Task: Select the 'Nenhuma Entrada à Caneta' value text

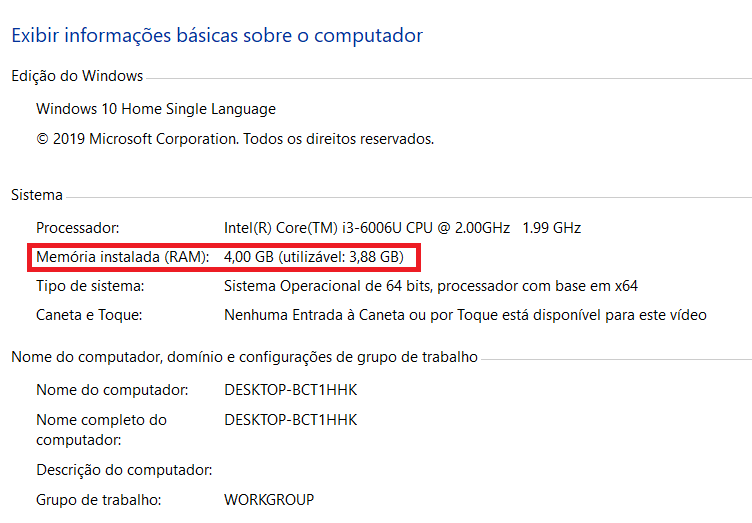Action: pos(465,315)
